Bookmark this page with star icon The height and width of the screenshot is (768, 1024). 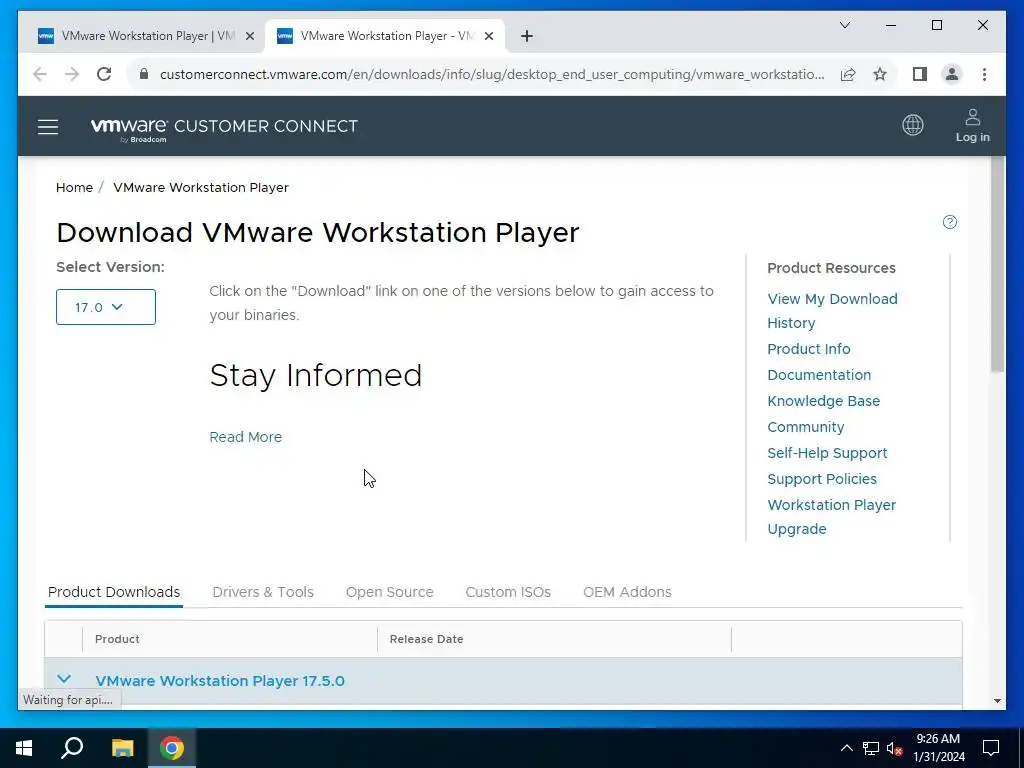[x=880, y=74]
